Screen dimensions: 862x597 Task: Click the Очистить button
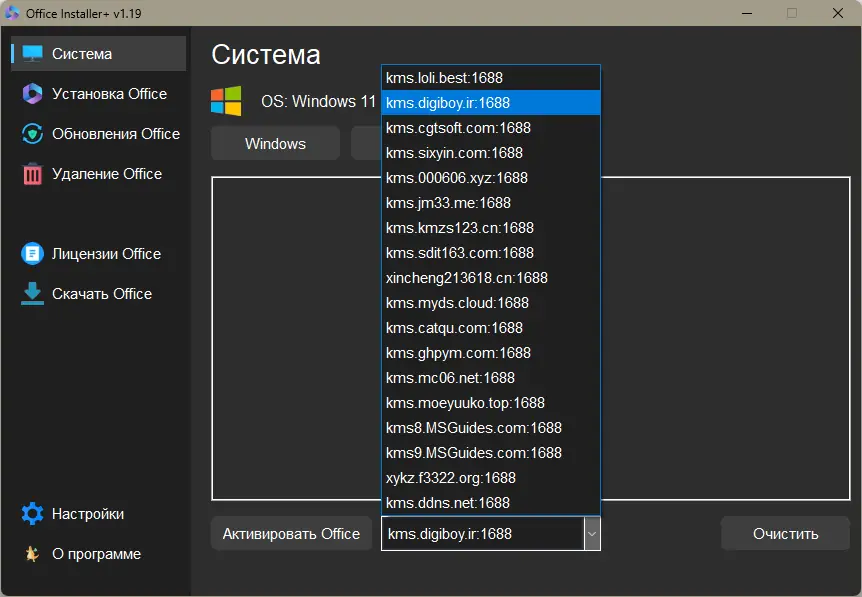click(785, 533)
